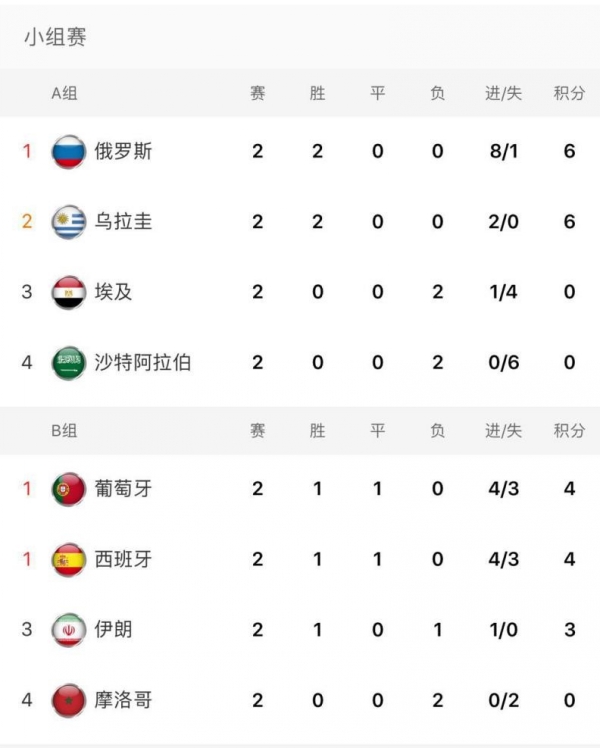Tap the Spain flag icon
The image size is (600, 748).
[x=69, y=559]
